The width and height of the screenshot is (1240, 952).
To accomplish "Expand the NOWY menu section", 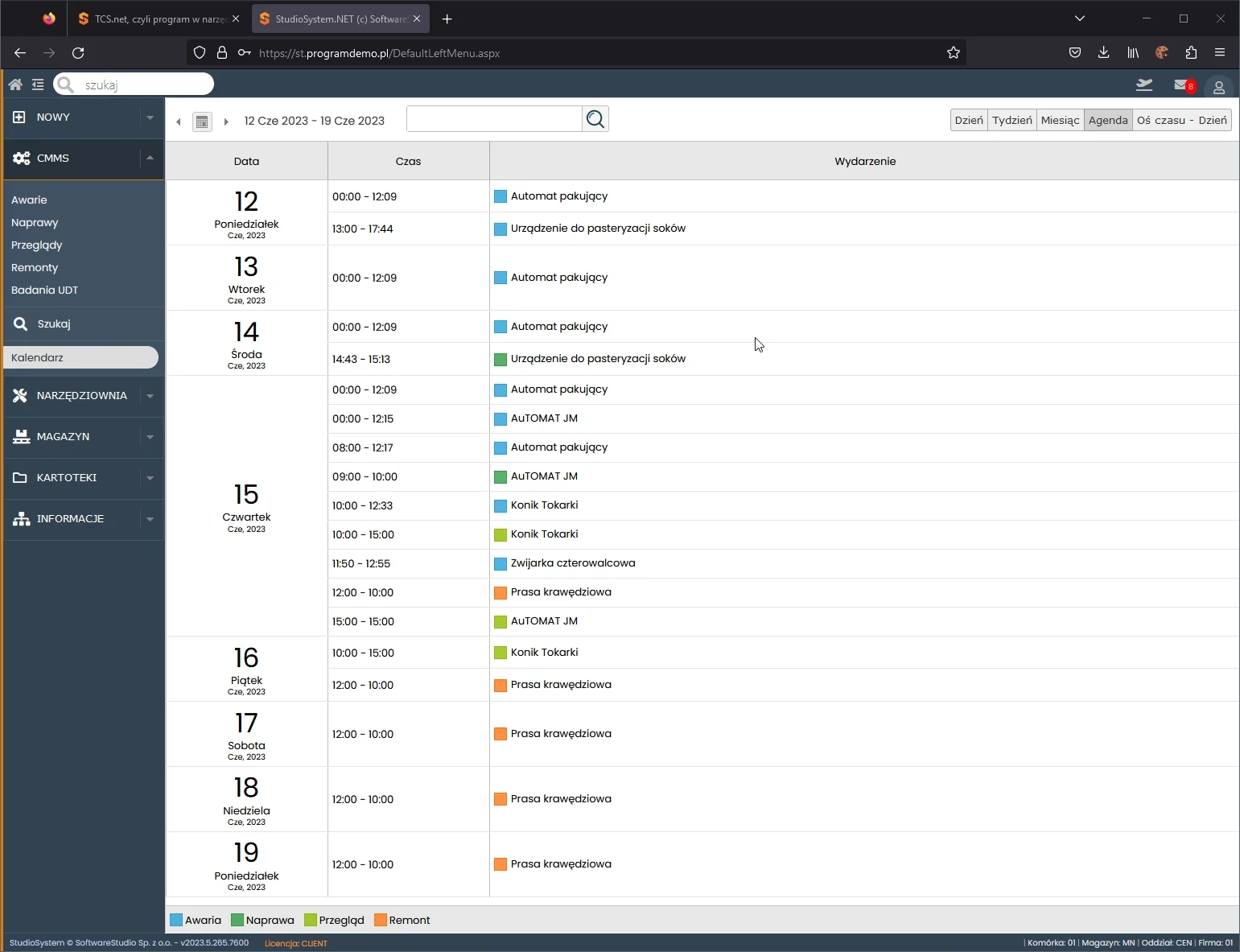I will 150,117.
